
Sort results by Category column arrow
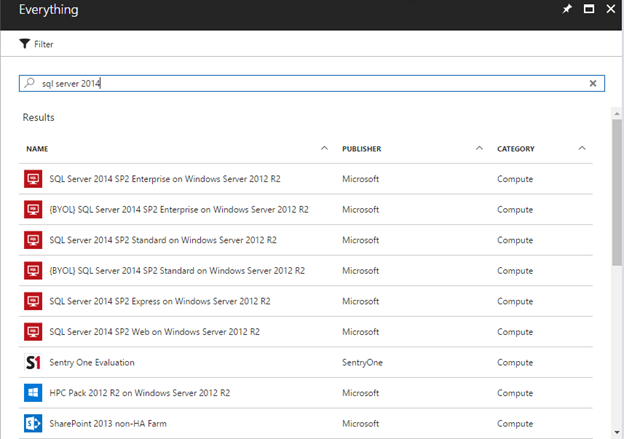[x=582, y=148]
